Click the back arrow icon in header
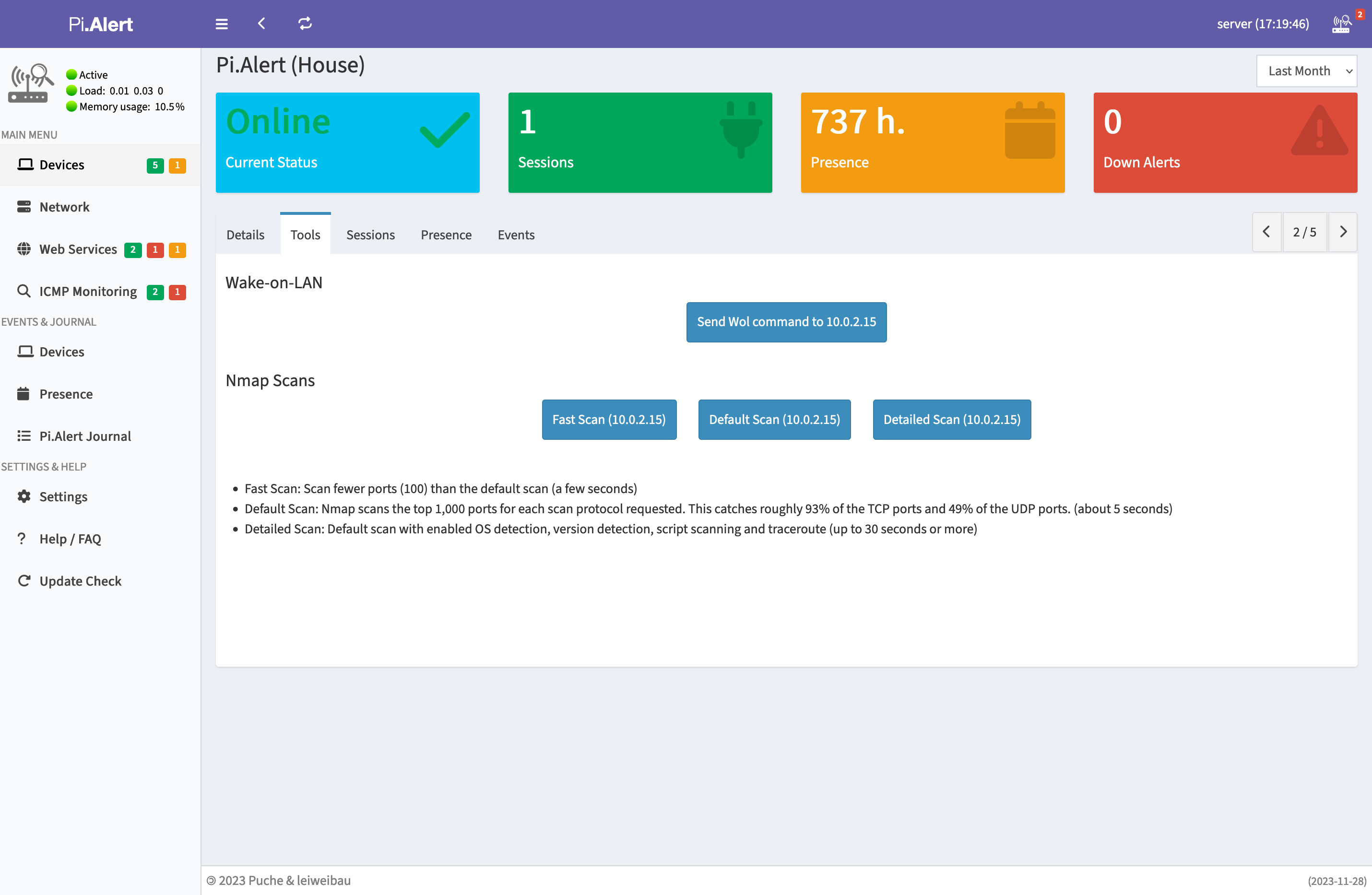 262,24
